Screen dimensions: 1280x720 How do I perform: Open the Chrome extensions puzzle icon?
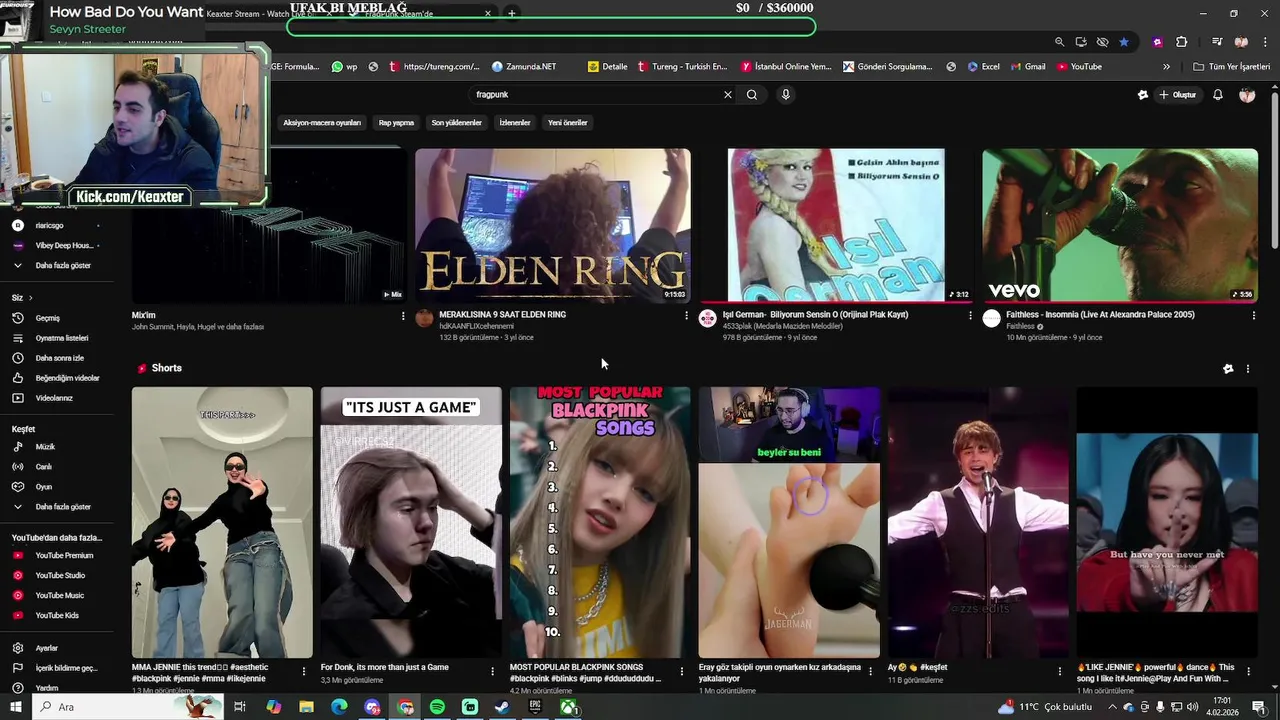(x=1182, y=42)
